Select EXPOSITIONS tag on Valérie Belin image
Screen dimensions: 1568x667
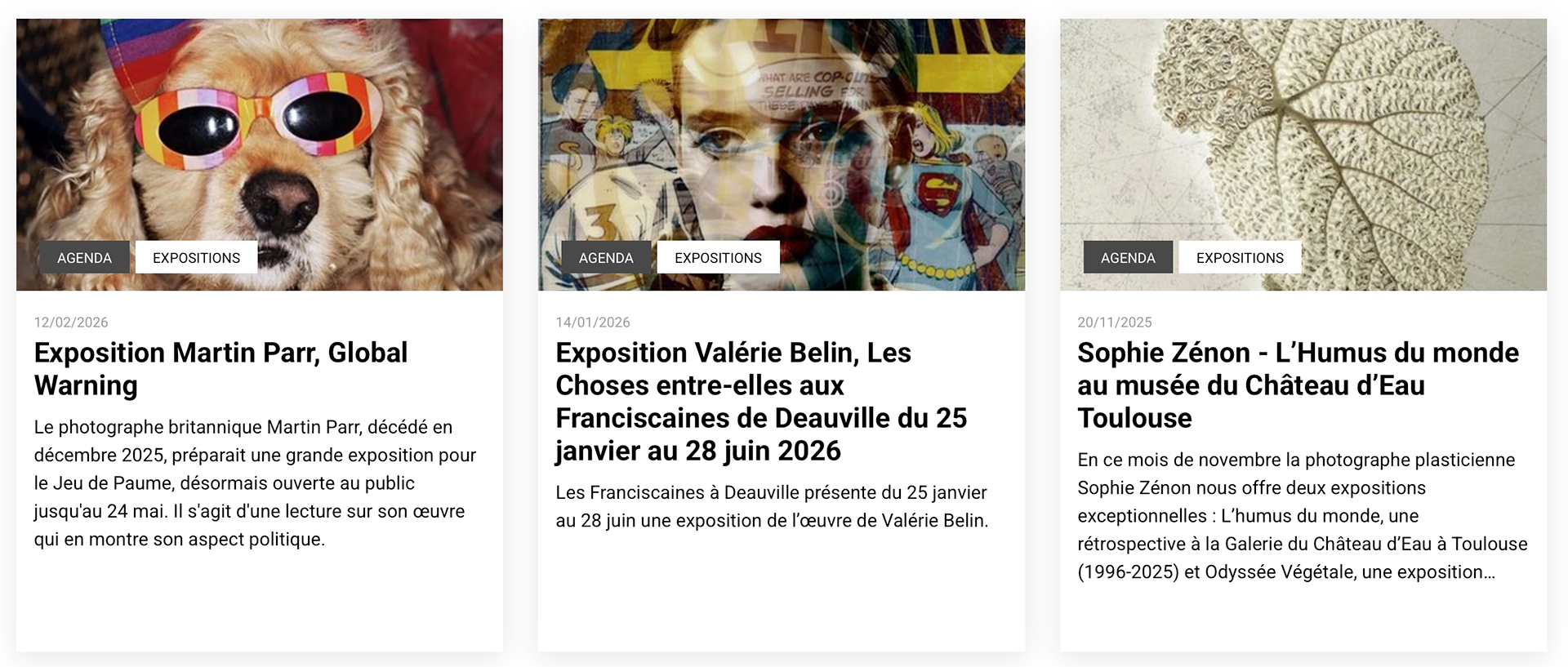point(718,258)
